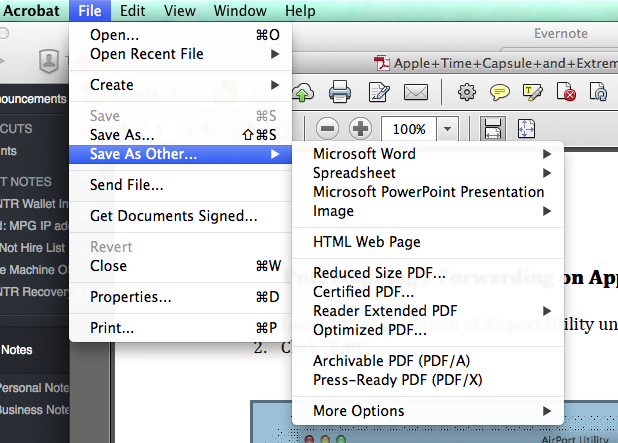Expand Microsoft Word submenu

coord(428,154)
